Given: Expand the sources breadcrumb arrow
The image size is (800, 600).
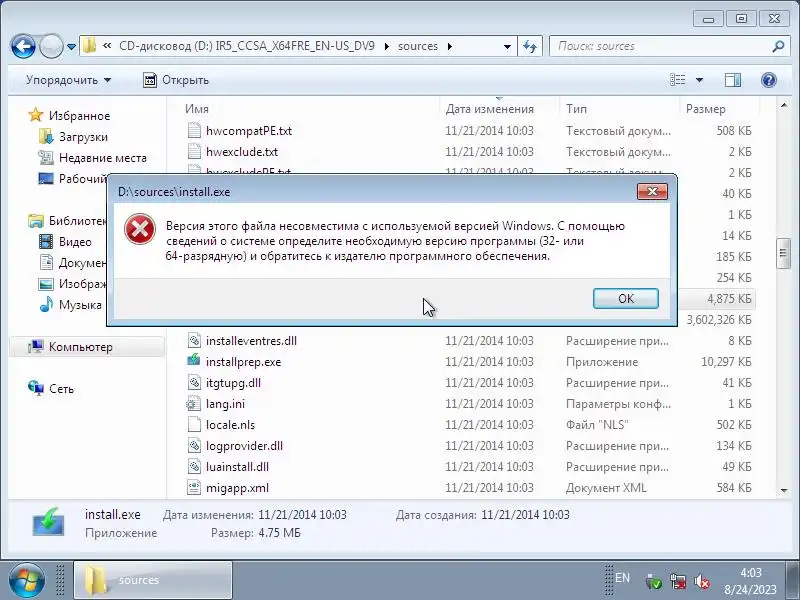Looking at the screenshot, I should pyautogui.click(x=449, y=46).
